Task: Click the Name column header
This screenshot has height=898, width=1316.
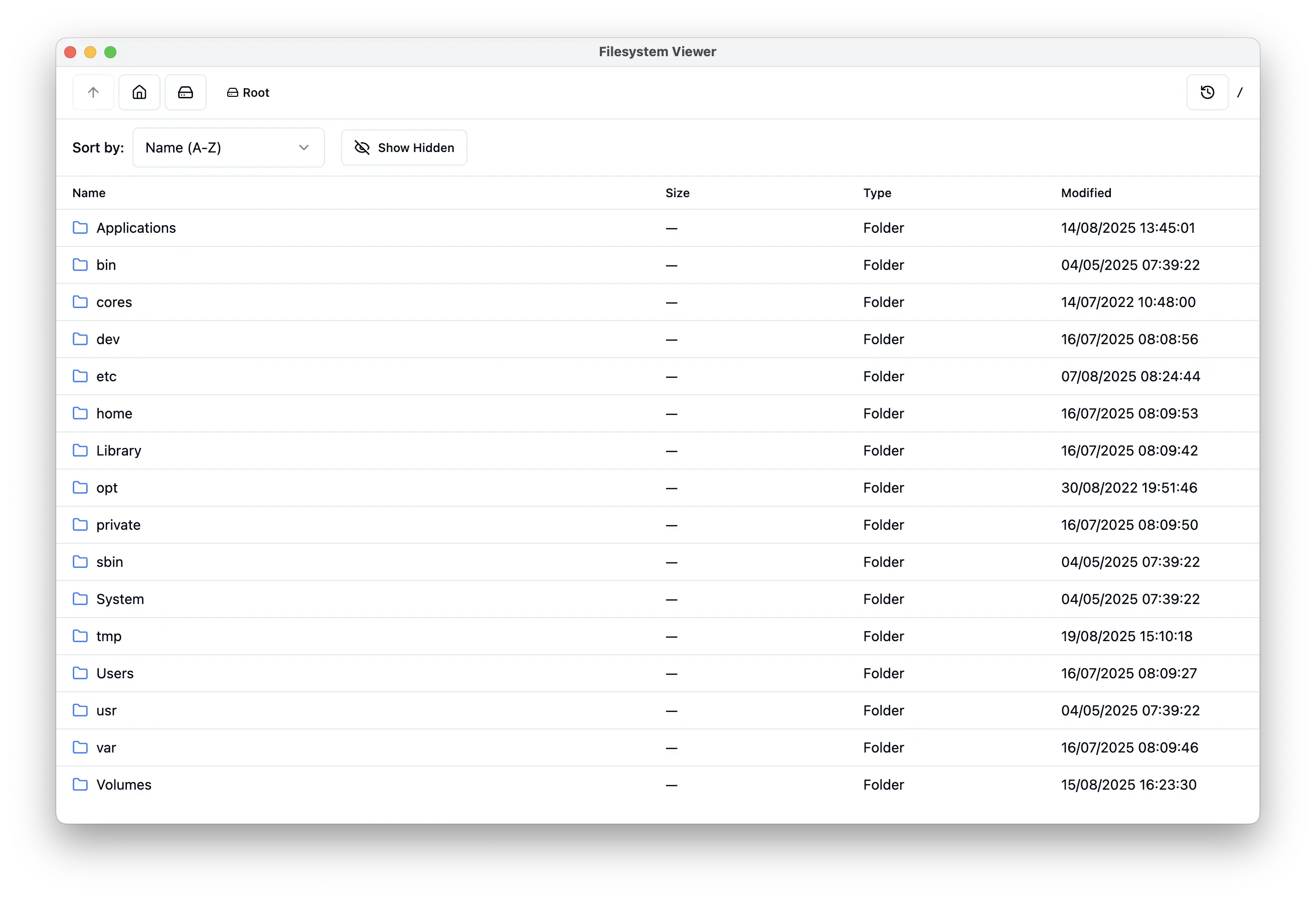Action: pos(89,193)
